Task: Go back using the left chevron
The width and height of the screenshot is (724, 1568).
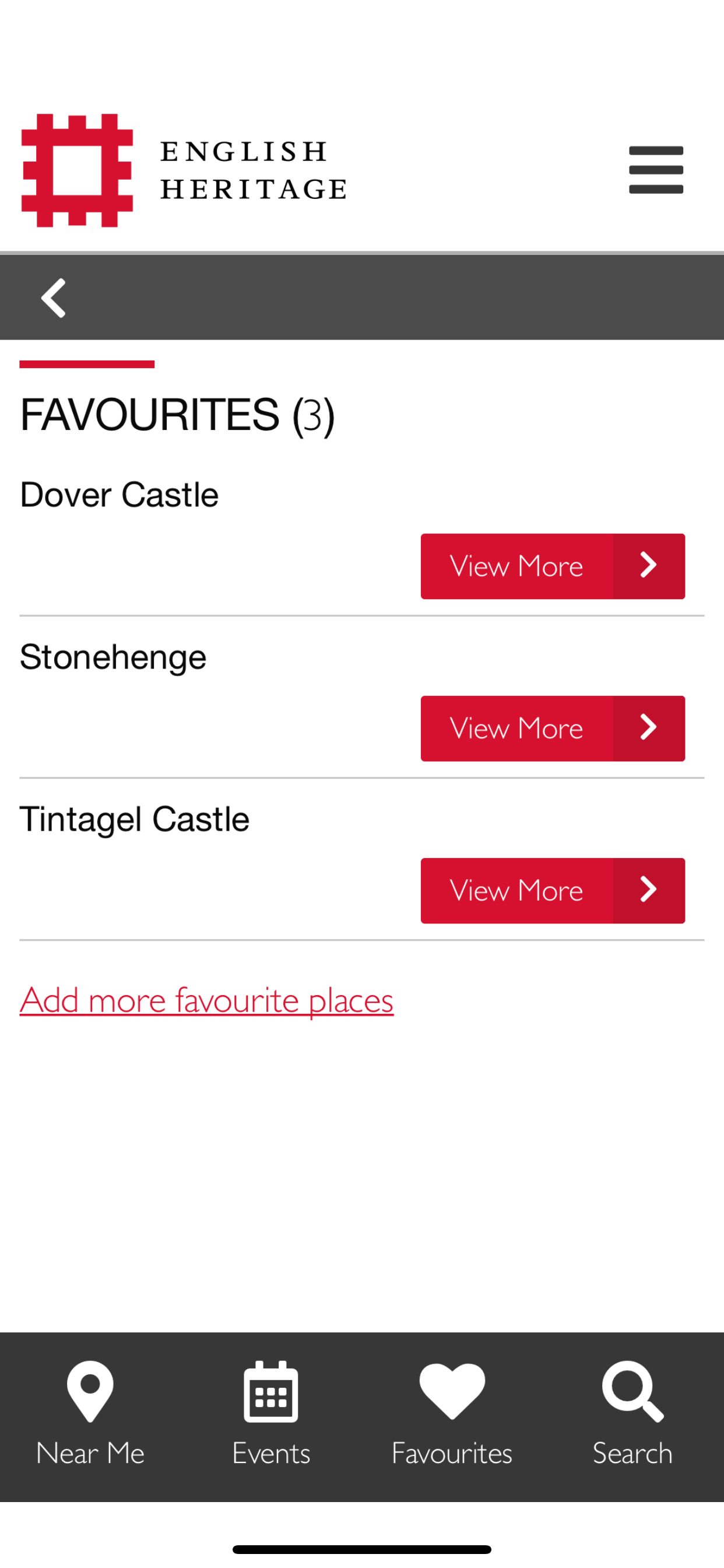Action: [x=54, y=297]
